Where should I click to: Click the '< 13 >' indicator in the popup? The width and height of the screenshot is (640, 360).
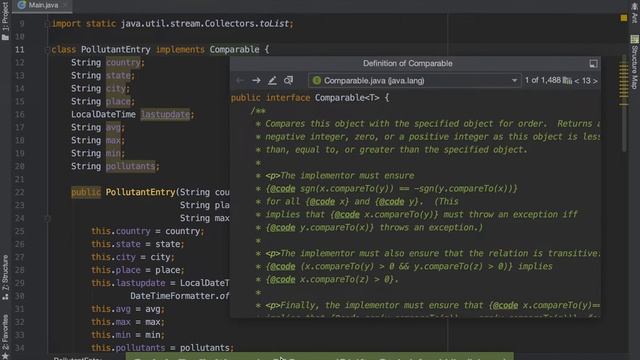pos(586,80)
